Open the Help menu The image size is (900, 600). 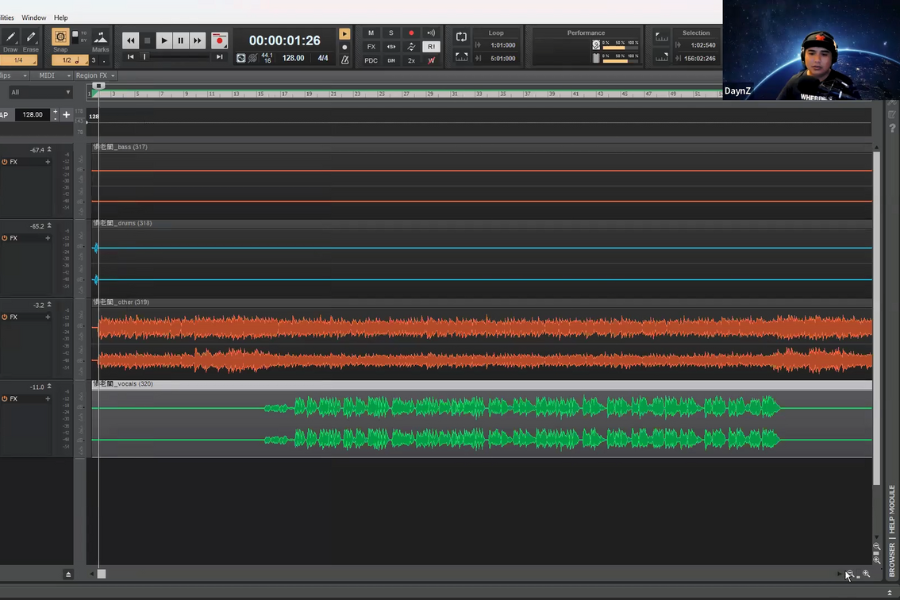[61, 18]
